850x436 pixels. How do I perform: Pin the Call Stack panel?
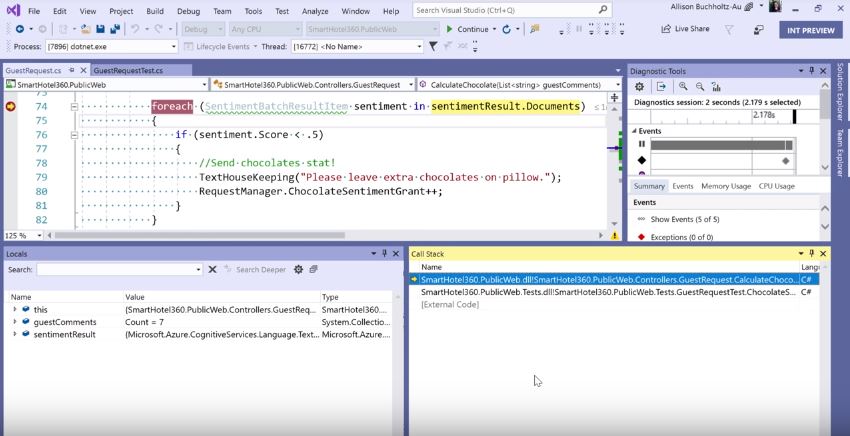click(x=812, y=253)
